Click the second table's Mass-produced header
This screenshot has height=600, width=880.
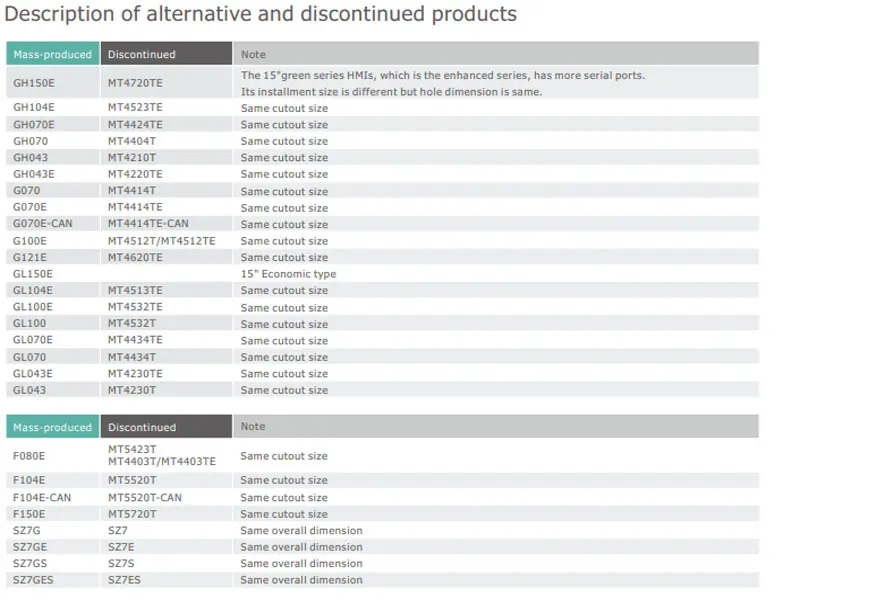[52, 427]
